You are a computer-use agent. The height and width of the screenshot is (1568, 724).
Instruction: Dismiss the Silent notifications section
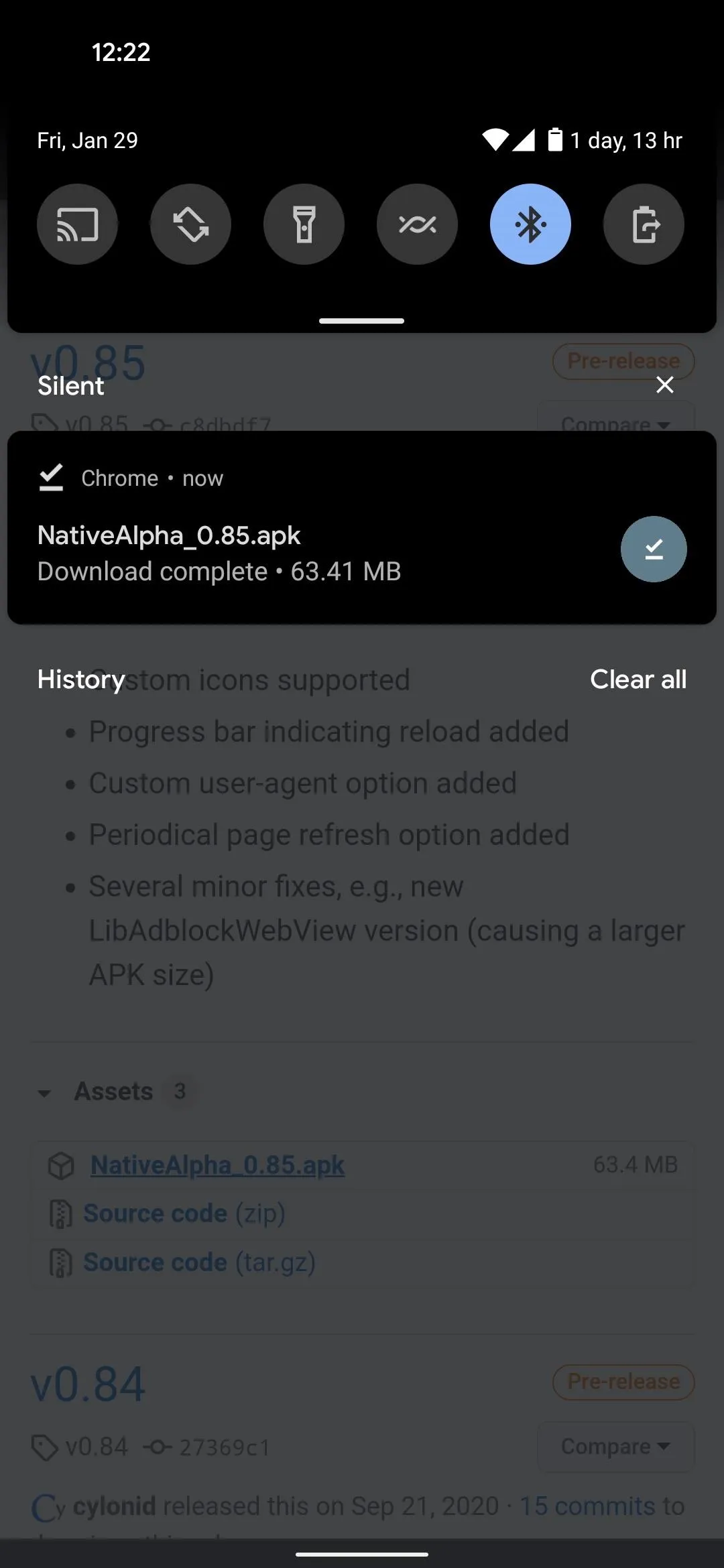click(x=664, y=385)
